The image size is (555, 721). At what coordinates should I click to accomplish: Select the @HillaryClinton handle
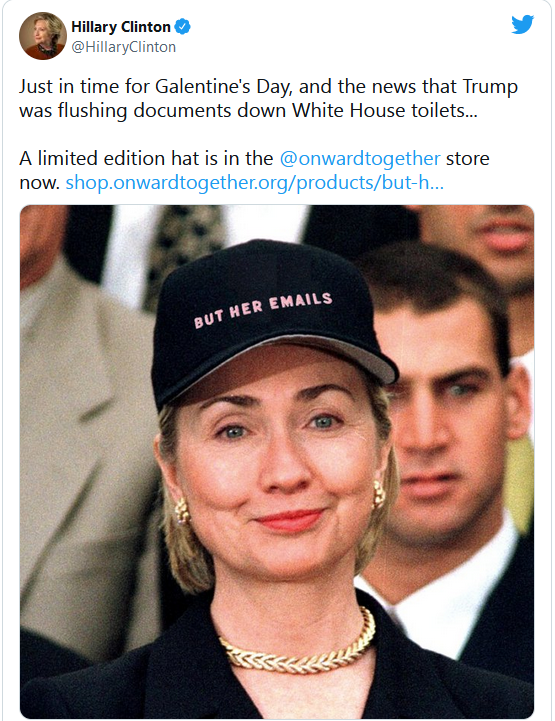click(x=124, y=47)
